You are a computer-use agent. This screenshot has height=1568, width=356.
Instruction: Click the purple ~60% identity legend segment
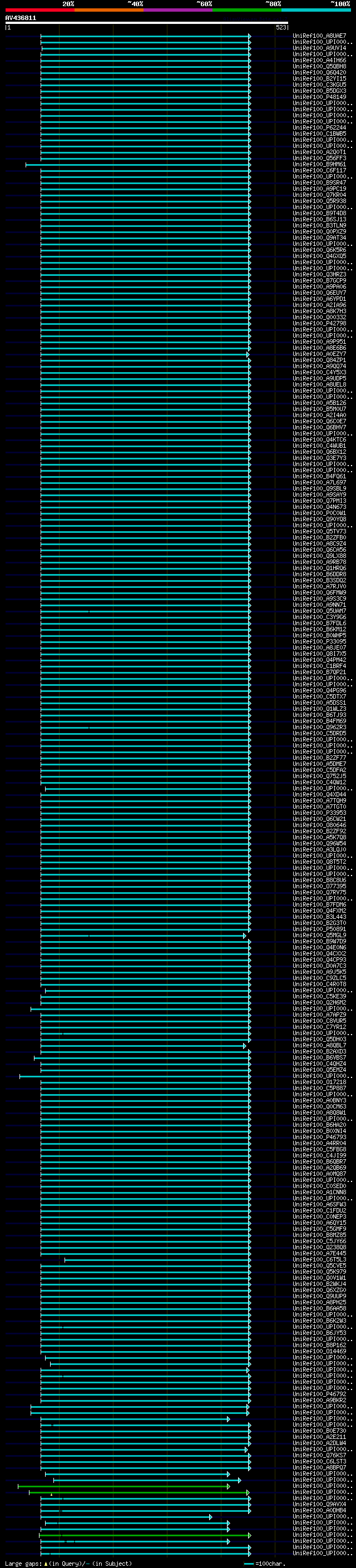coord(177,10)
